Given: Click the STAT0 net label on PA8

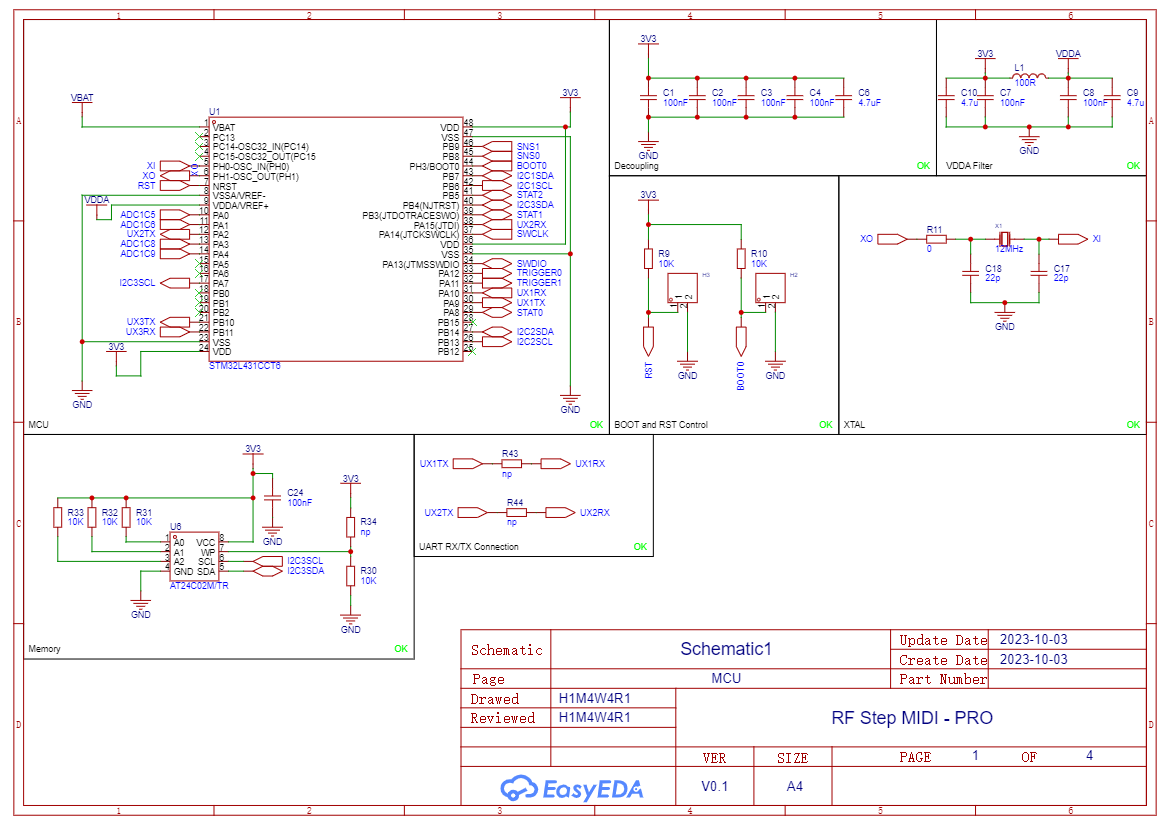Looking at the screenshot, I should 530,313.
